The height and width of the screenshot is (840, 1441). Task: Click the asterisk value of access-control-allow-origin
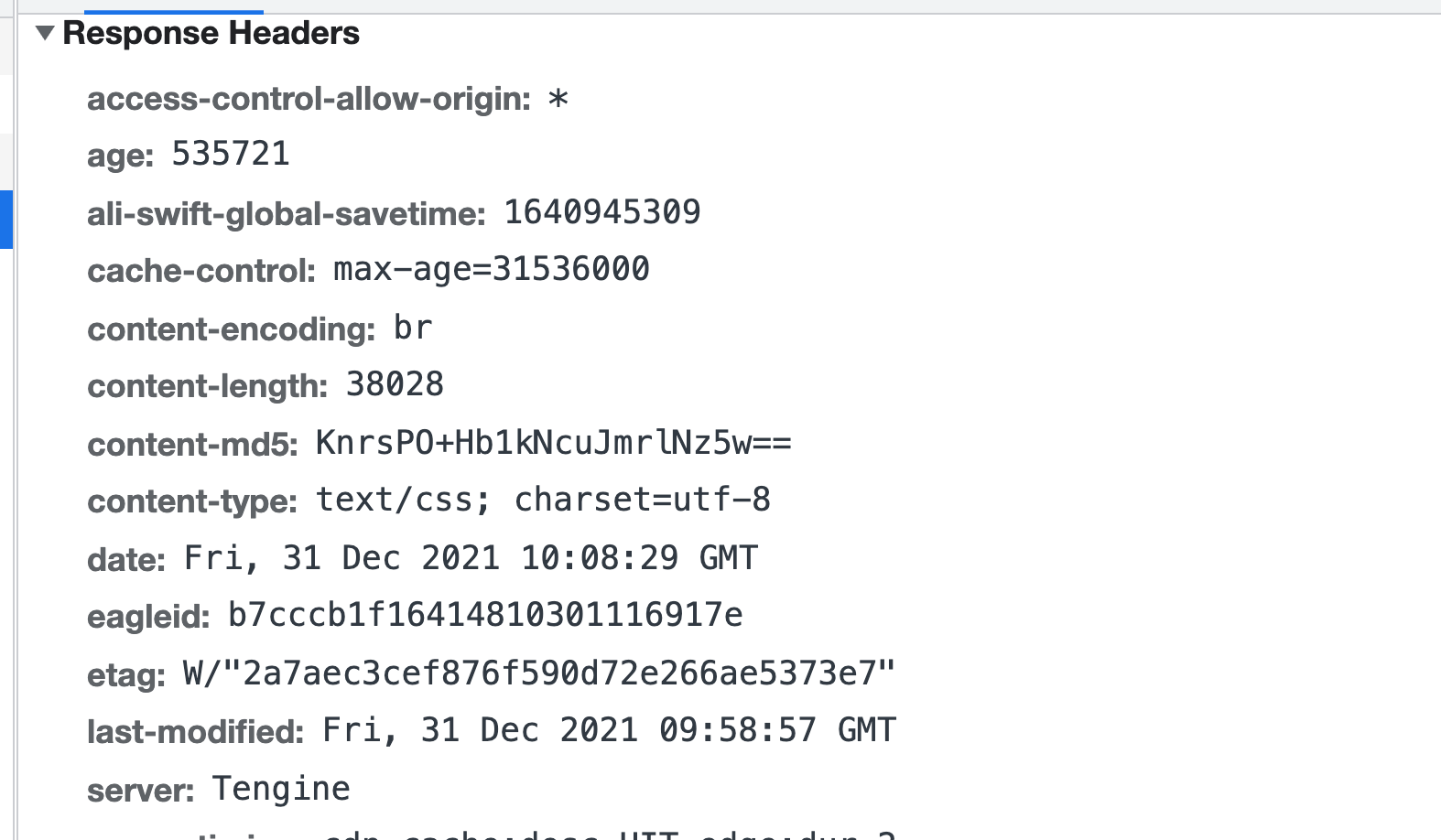(x=558, y=99)
